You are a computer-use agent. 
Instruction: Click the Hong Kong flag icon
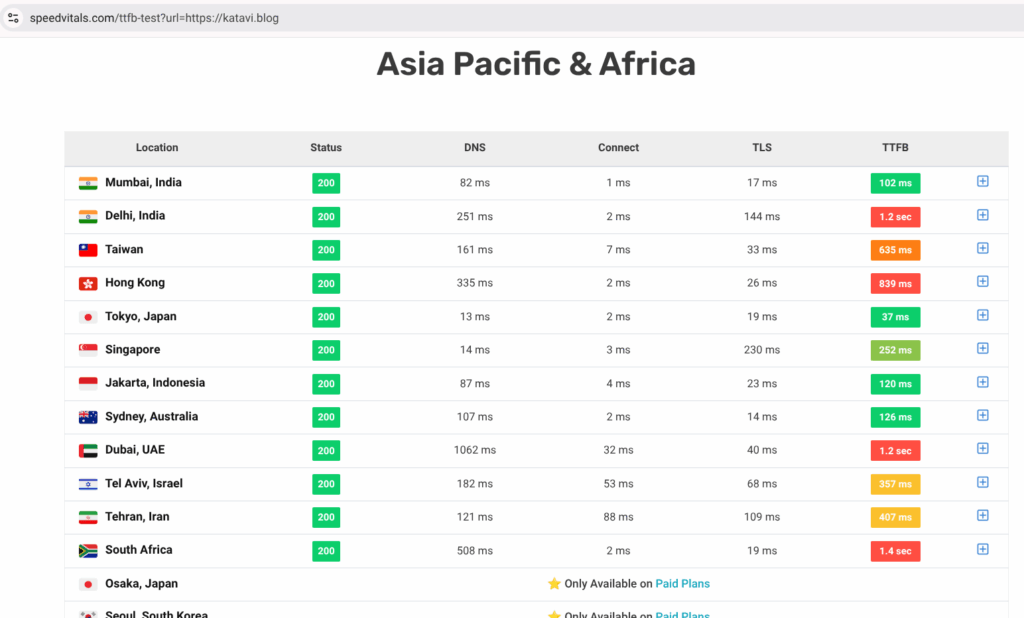(88, 283)
